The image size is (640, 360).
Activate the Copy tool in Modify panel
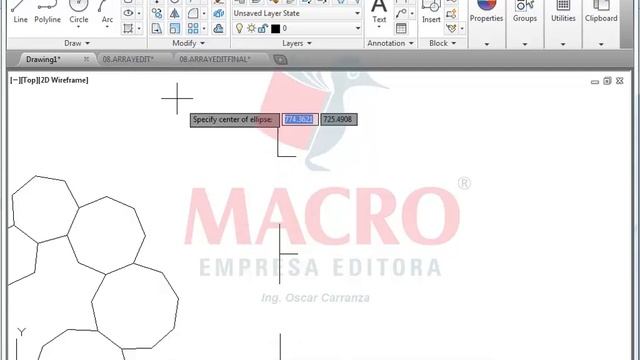coord(157,13)
